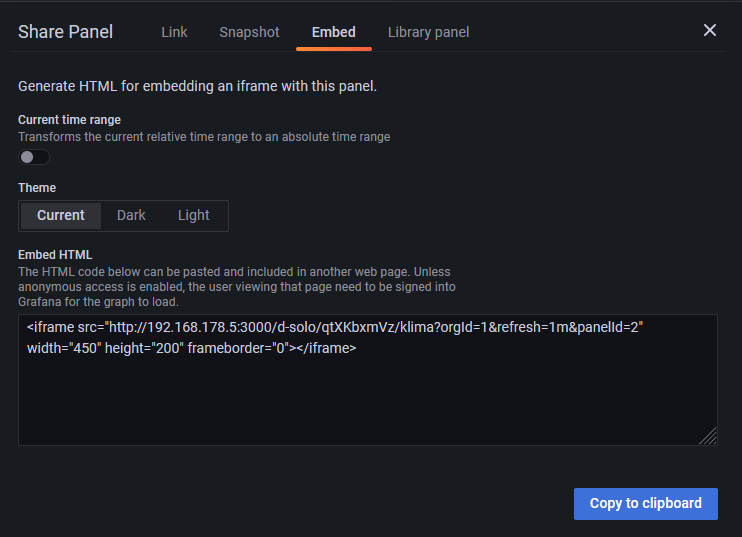Click the "Current time range" label
The image size is (742, 537).
click(x=69, y=120)
